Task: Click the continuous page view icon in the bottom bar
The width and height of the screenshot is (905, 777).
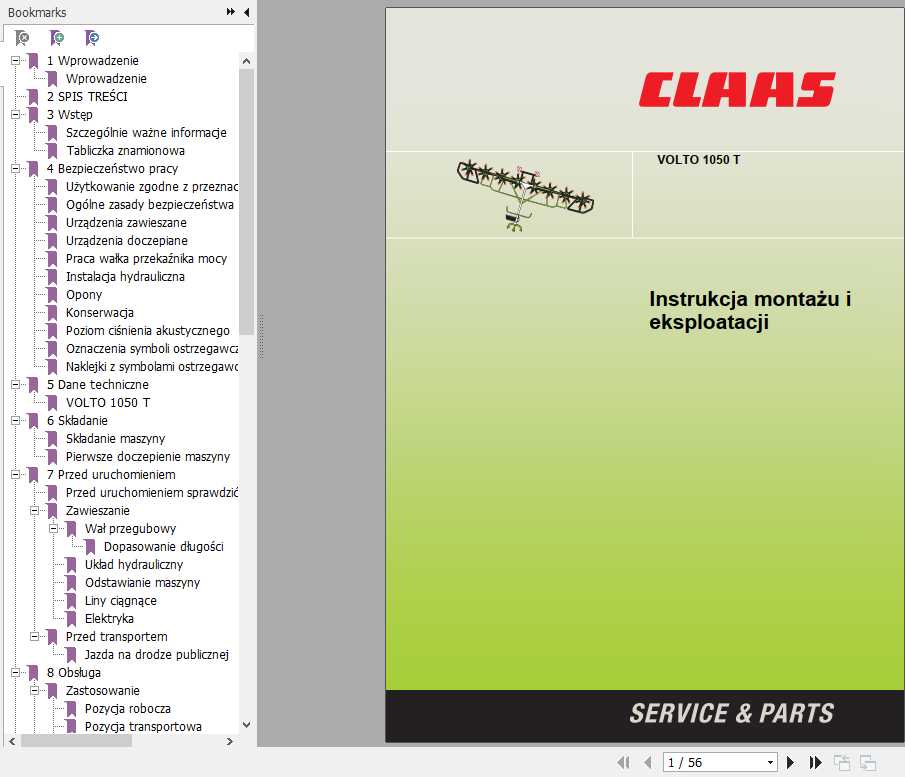Action: click(868, 763)
